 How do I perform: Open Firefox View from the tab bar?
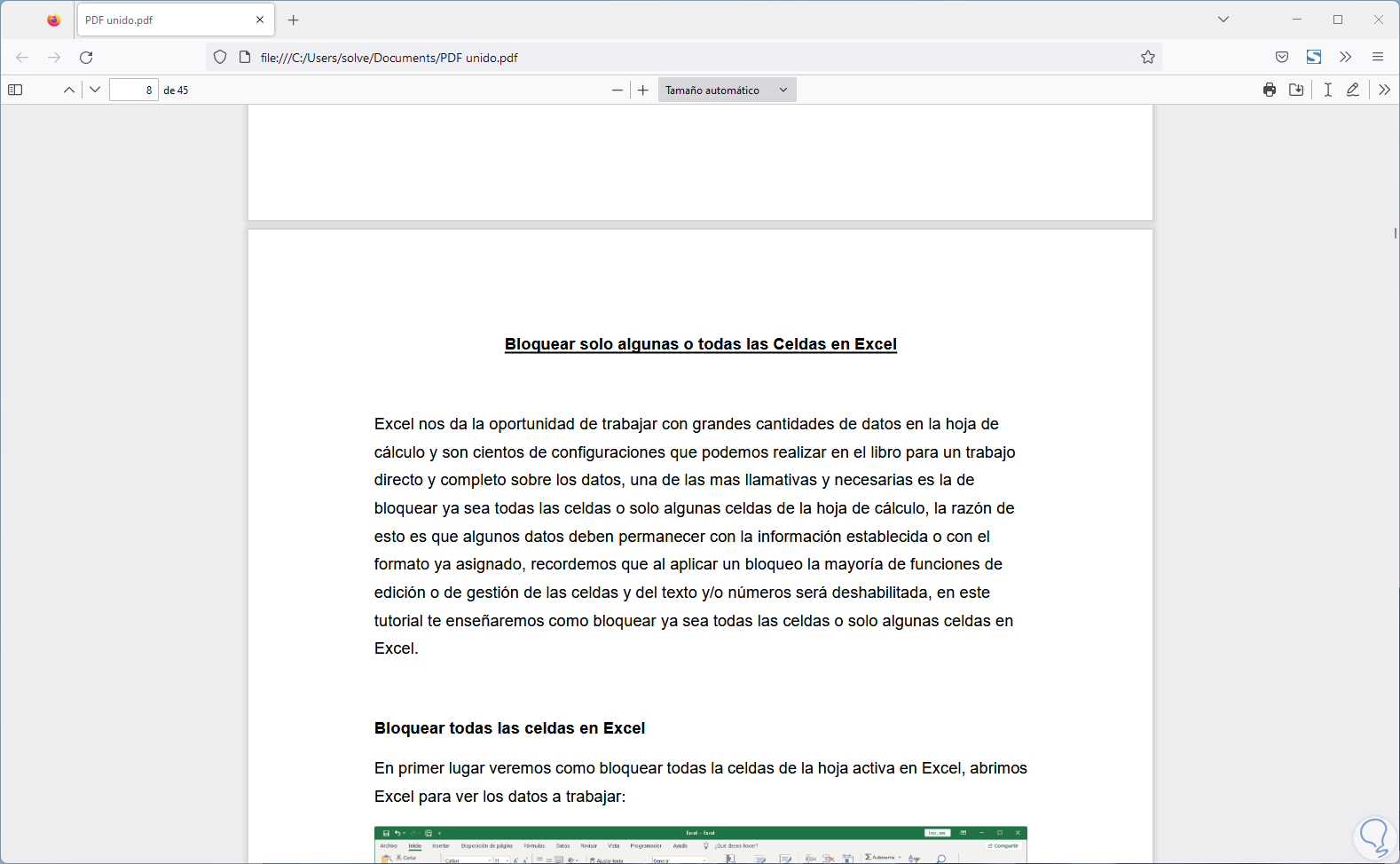pos(54,20)
